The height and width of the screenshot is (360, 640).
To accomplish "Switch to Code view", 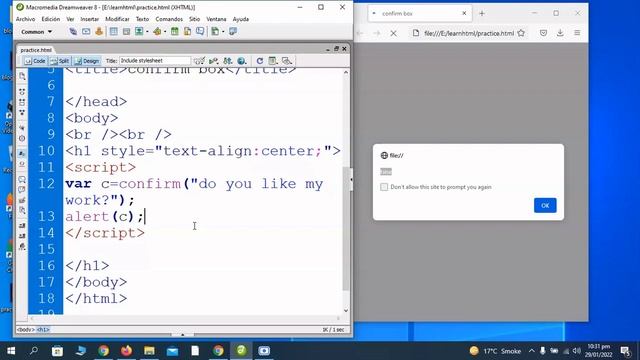I will point(35,61).
